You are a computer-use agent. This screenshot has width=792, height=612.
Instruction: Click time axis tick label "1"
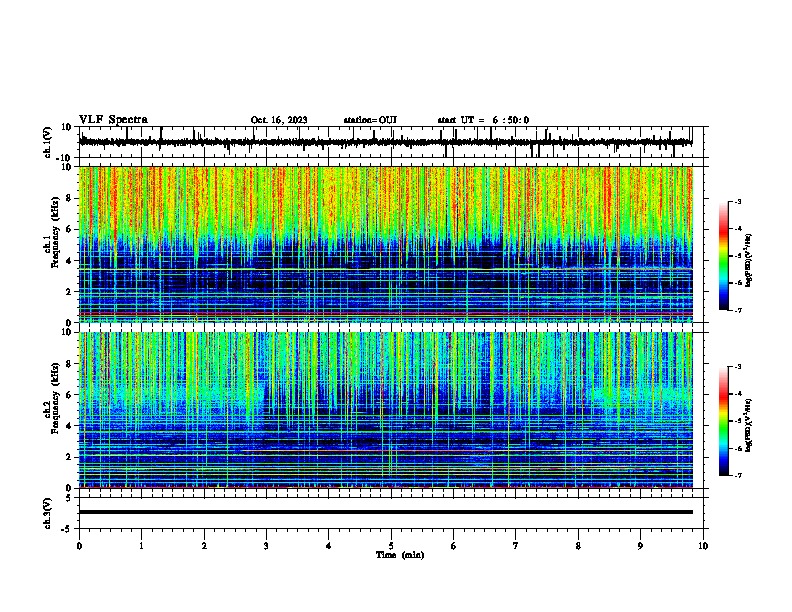pos(141,546)
